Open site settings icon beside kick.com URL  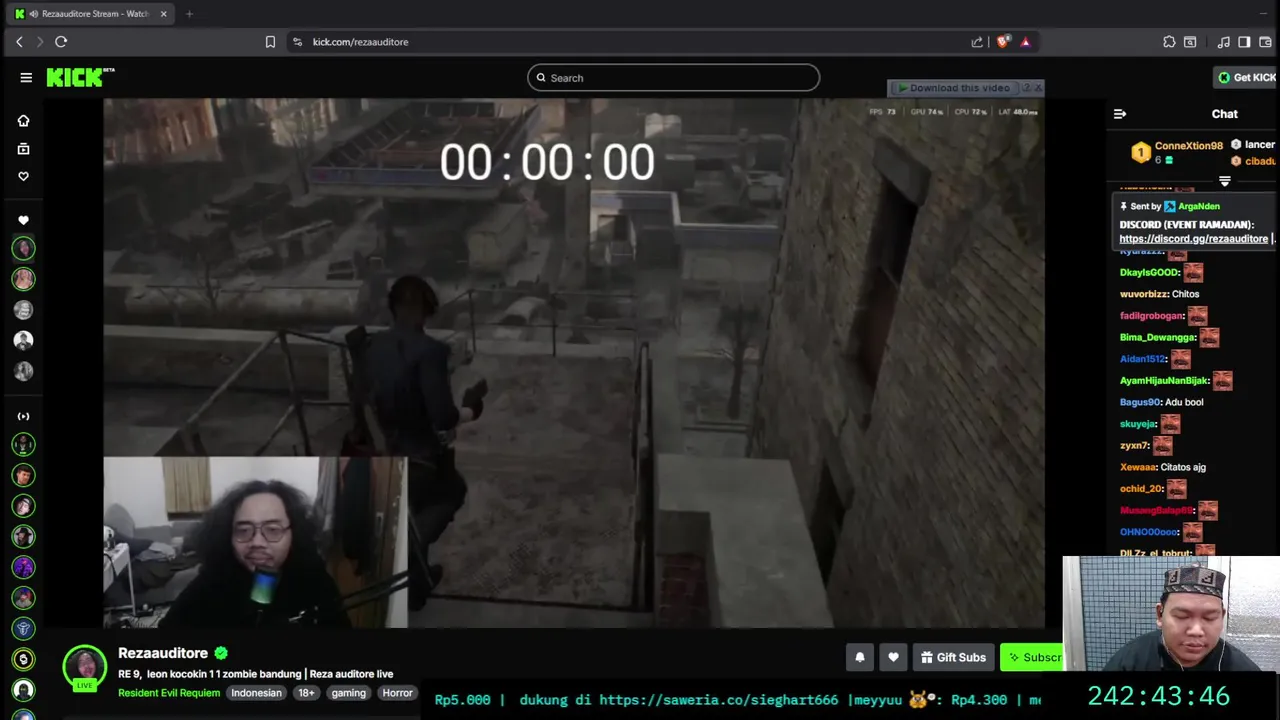point(297,42)
